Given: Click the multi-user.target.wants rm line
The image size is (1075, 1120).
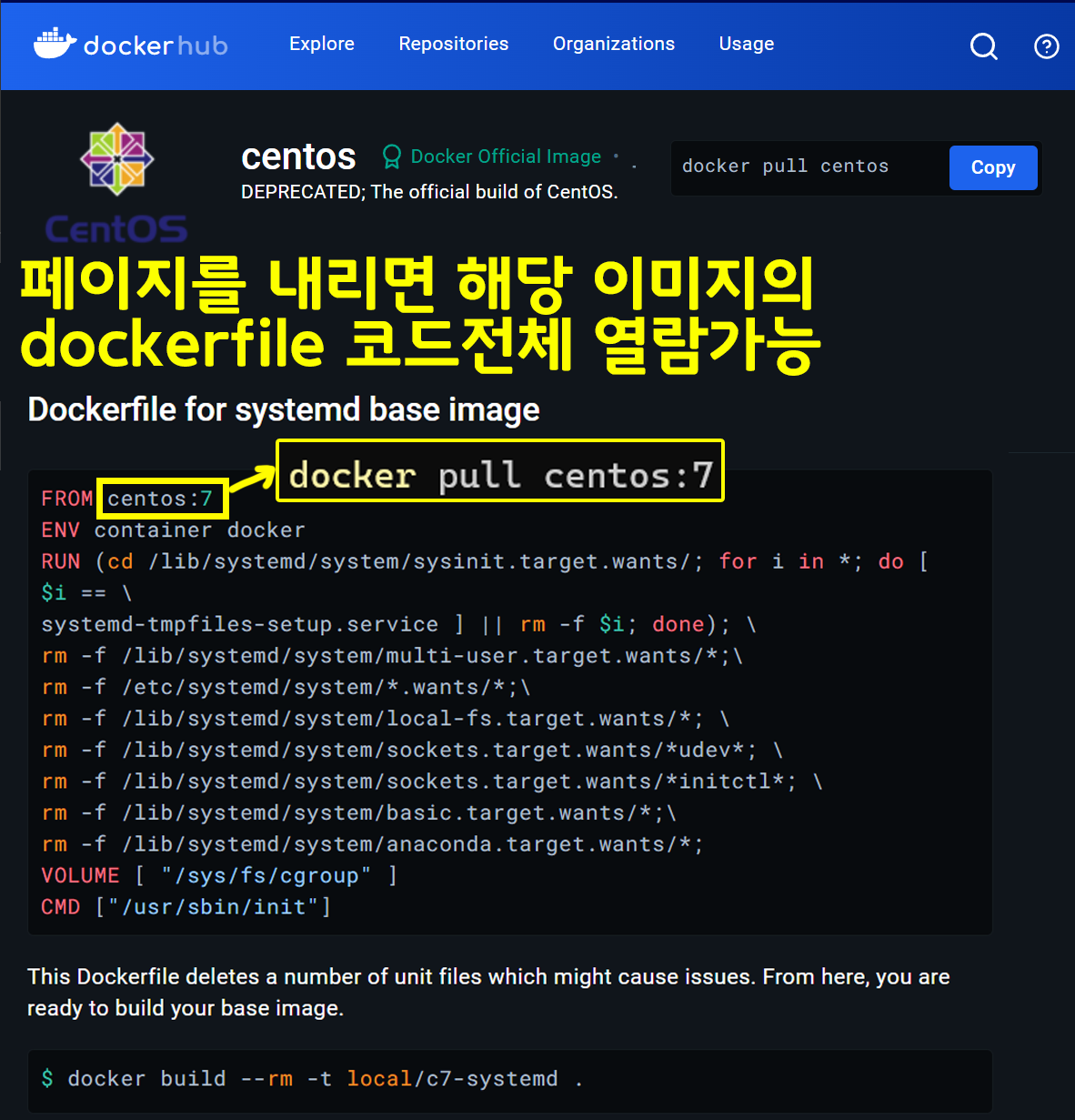Looking at the screenshot, I should coord(392,656).
